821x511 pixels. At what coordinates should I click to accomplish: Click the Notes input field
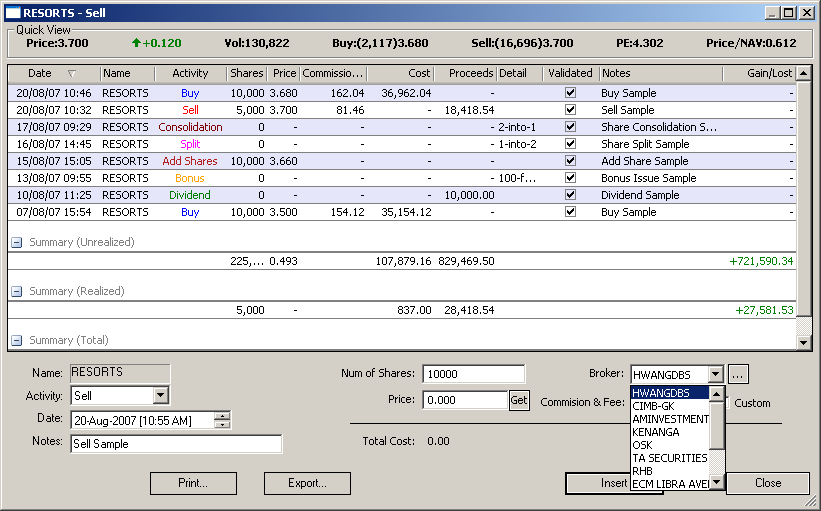point(176,444)
